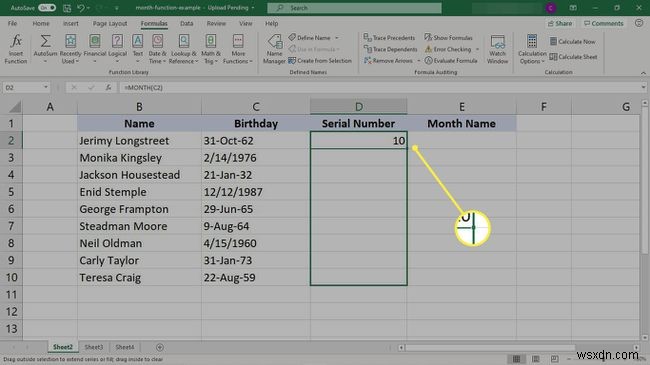Expand the Define Name dropdown arrow

tap(337, 38)
